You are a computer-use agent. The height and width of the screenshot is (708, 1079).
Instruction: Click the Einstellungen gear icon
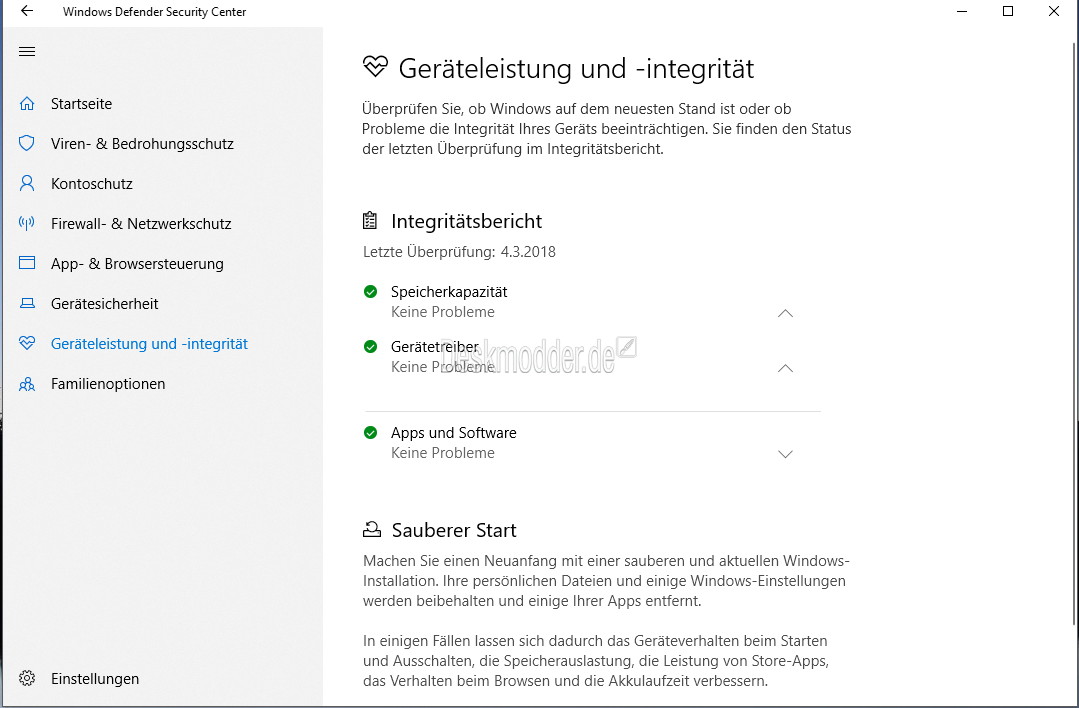click(x=27, y=678)
